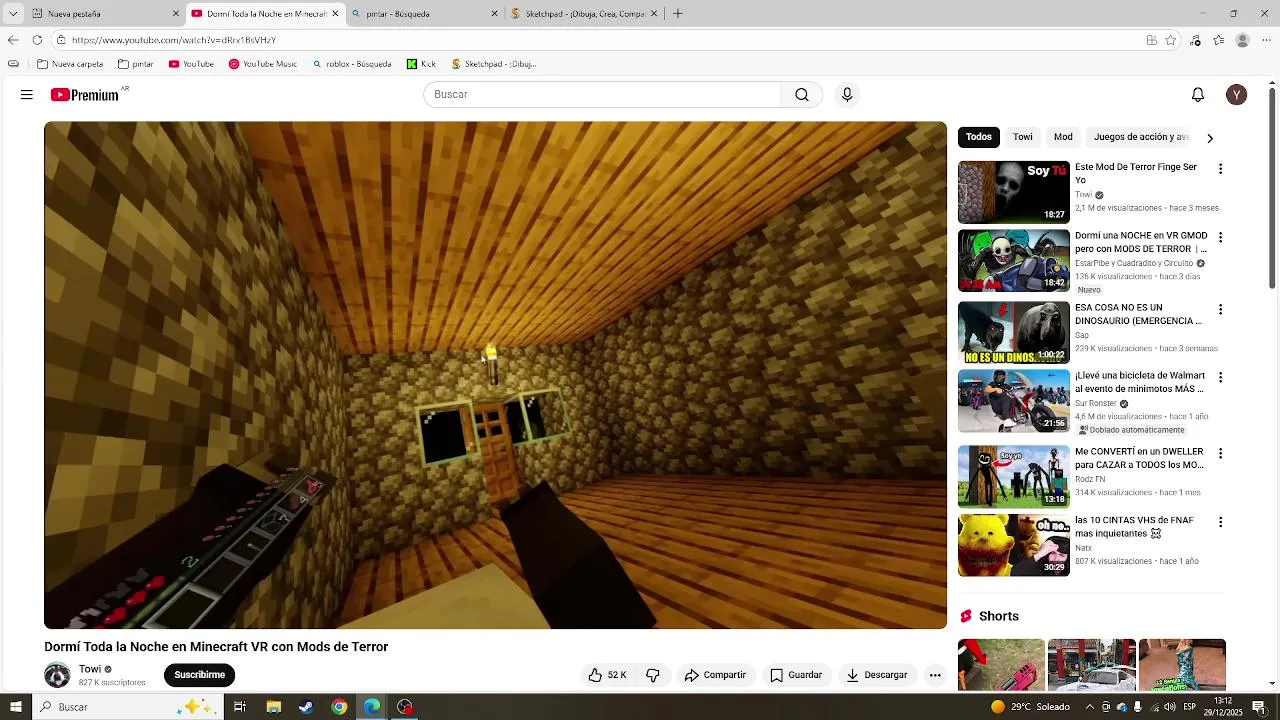Open options for 'Dormí una NOCHE en VR GMOD'
Image resolution: width=1280 pixels, height=720 pixels.
(x=1220, y=237)
